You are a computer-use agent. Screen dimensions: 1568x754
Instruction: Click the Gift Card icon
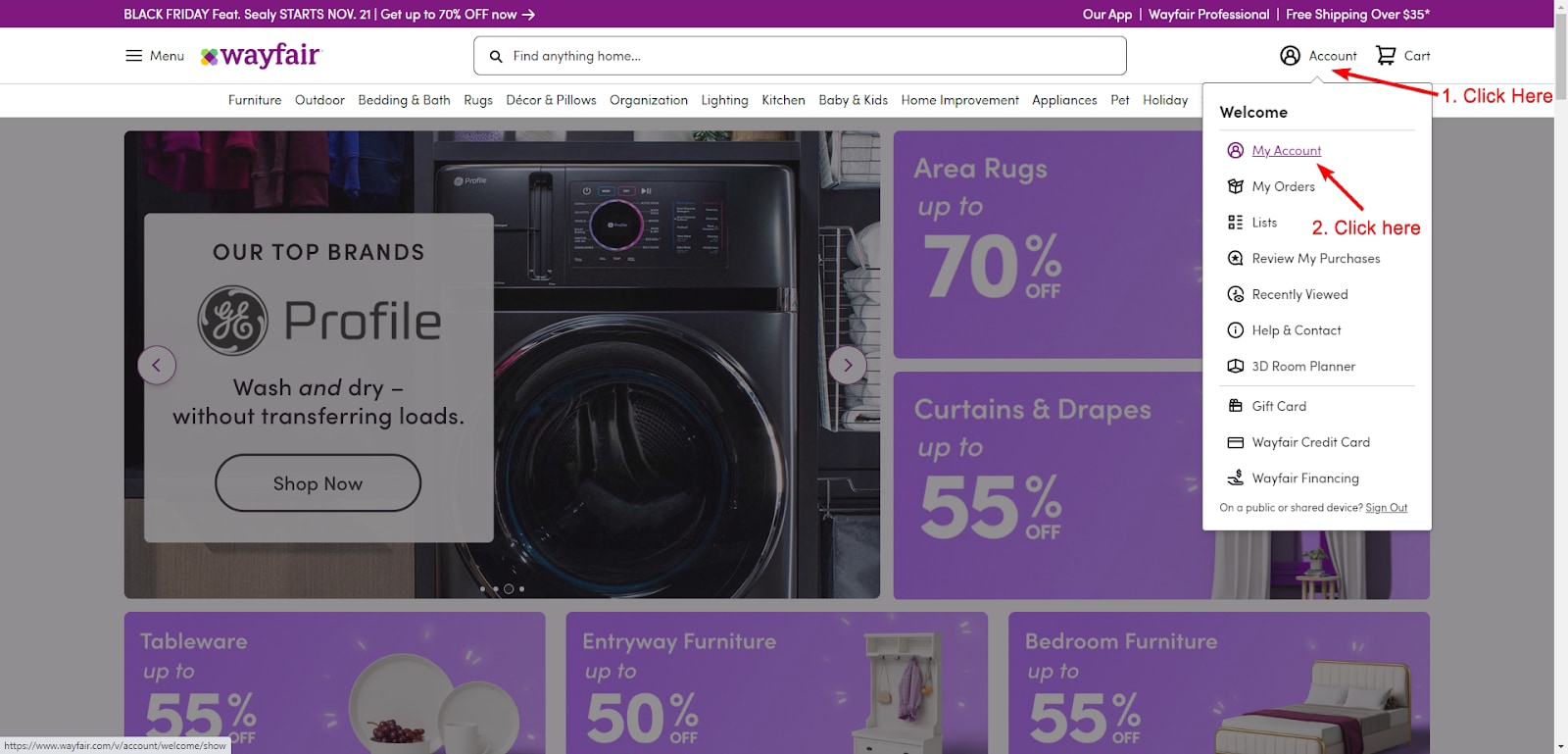(x=1236, y=406)
